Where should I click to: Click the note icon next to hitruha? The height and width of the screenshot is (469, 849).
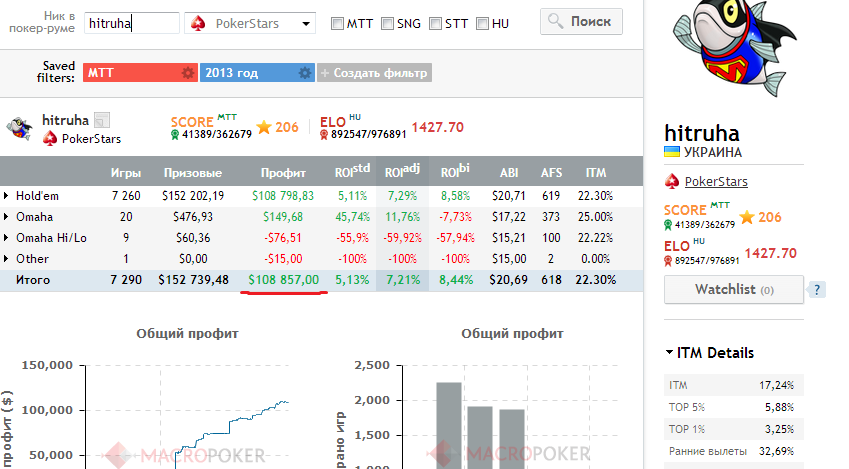102,120
